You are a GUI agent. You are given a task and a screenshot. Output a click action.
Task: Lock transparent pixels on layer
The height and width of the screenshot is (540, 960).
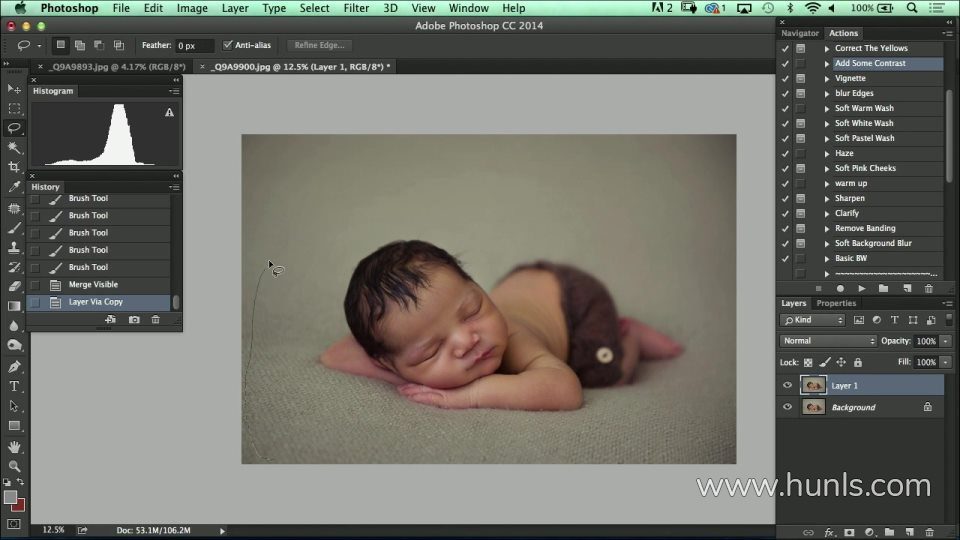[x=808, y=362]
